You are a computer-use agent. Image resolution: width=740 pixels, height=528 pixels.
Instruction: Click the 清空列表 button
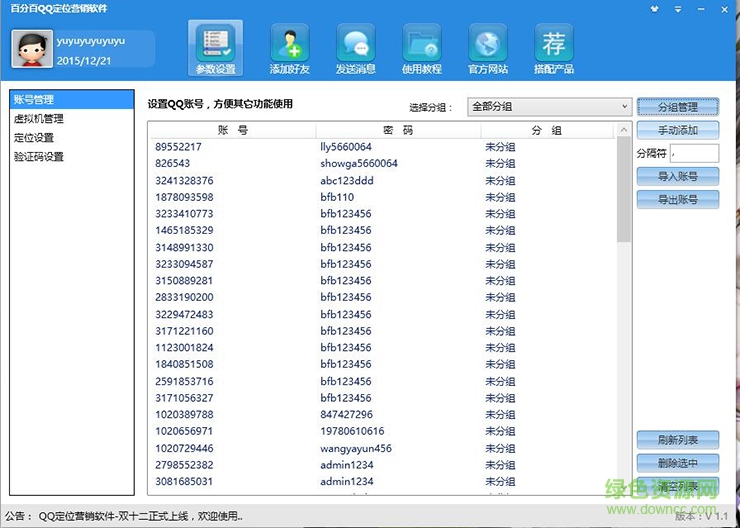point(678,486)
